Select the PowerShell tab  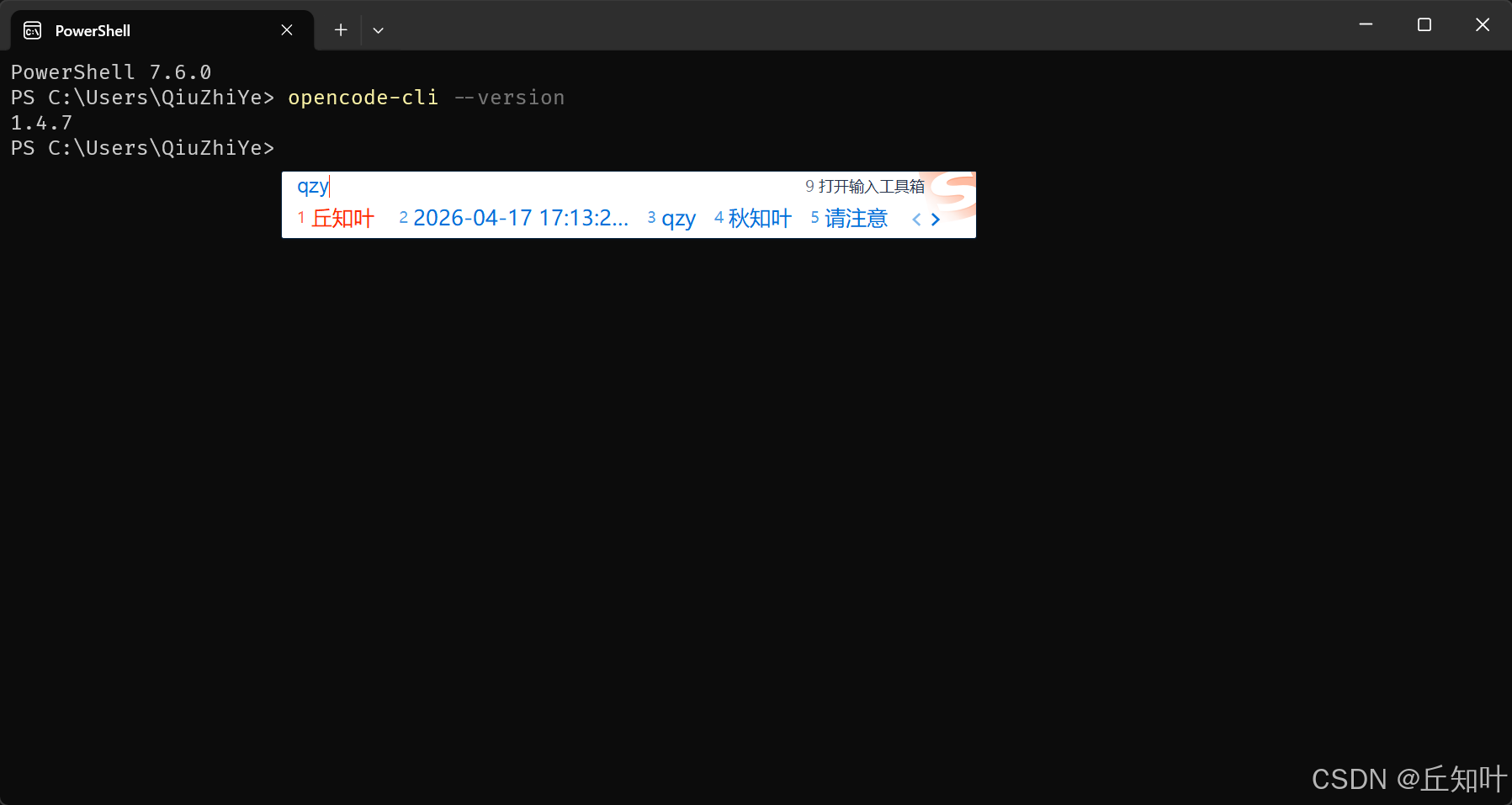pyautogui.click(x=162, y=30)
